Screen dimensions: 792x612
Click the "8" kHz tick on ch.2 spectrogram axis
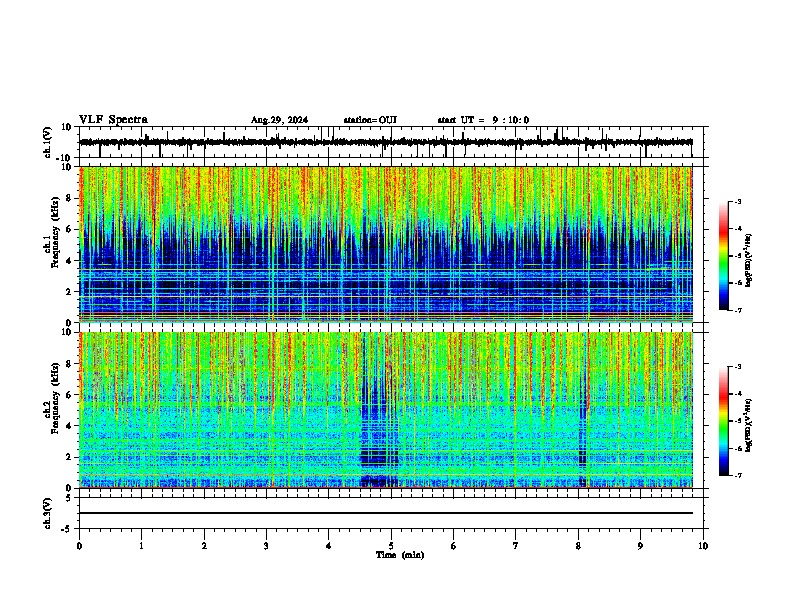pos(70,364)
